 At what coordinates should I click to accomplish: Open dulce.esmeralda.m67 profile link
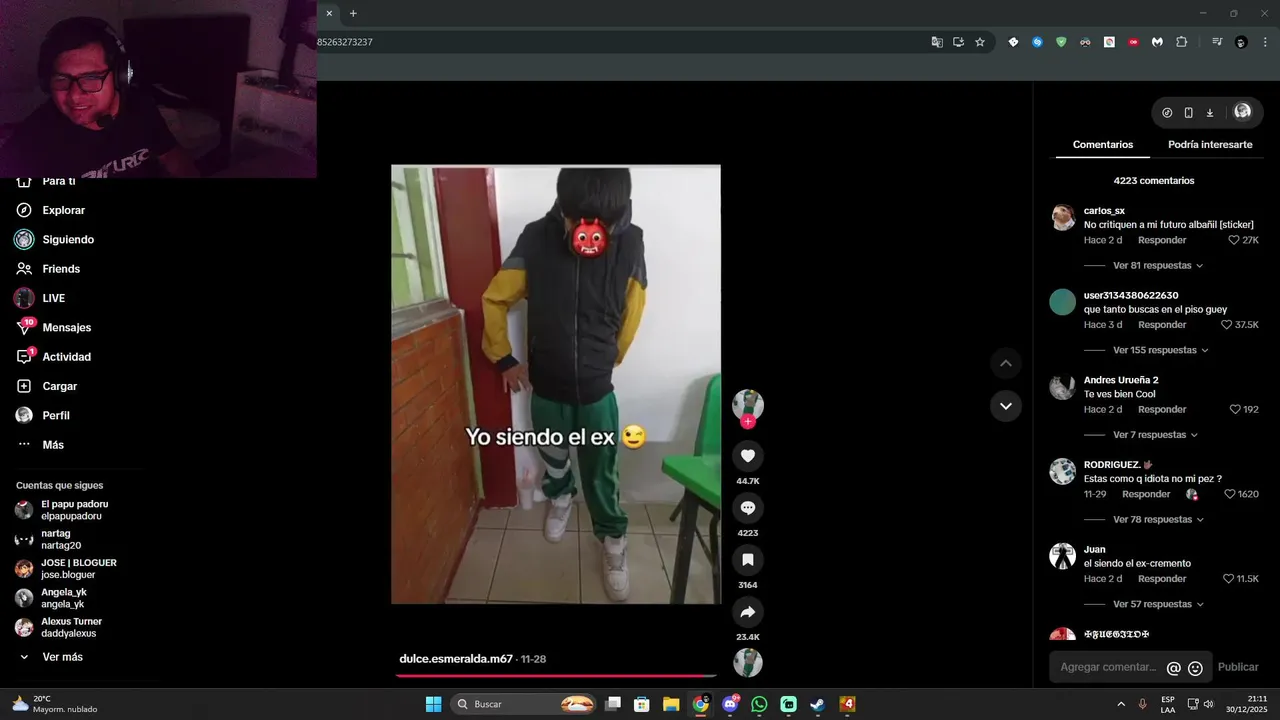click(456, 659)
